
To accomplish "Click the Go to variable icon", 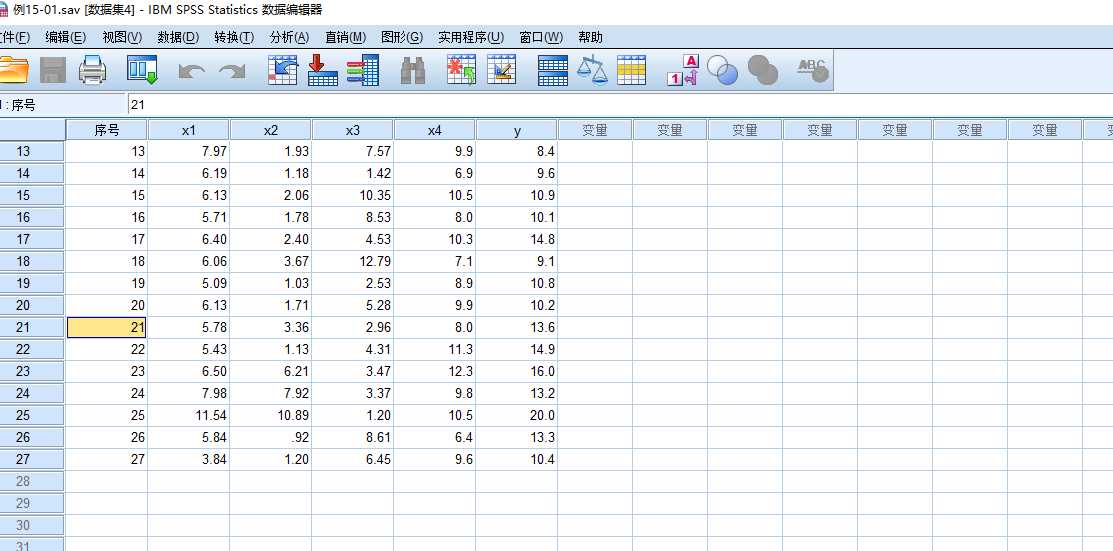I will coord(322,70).
